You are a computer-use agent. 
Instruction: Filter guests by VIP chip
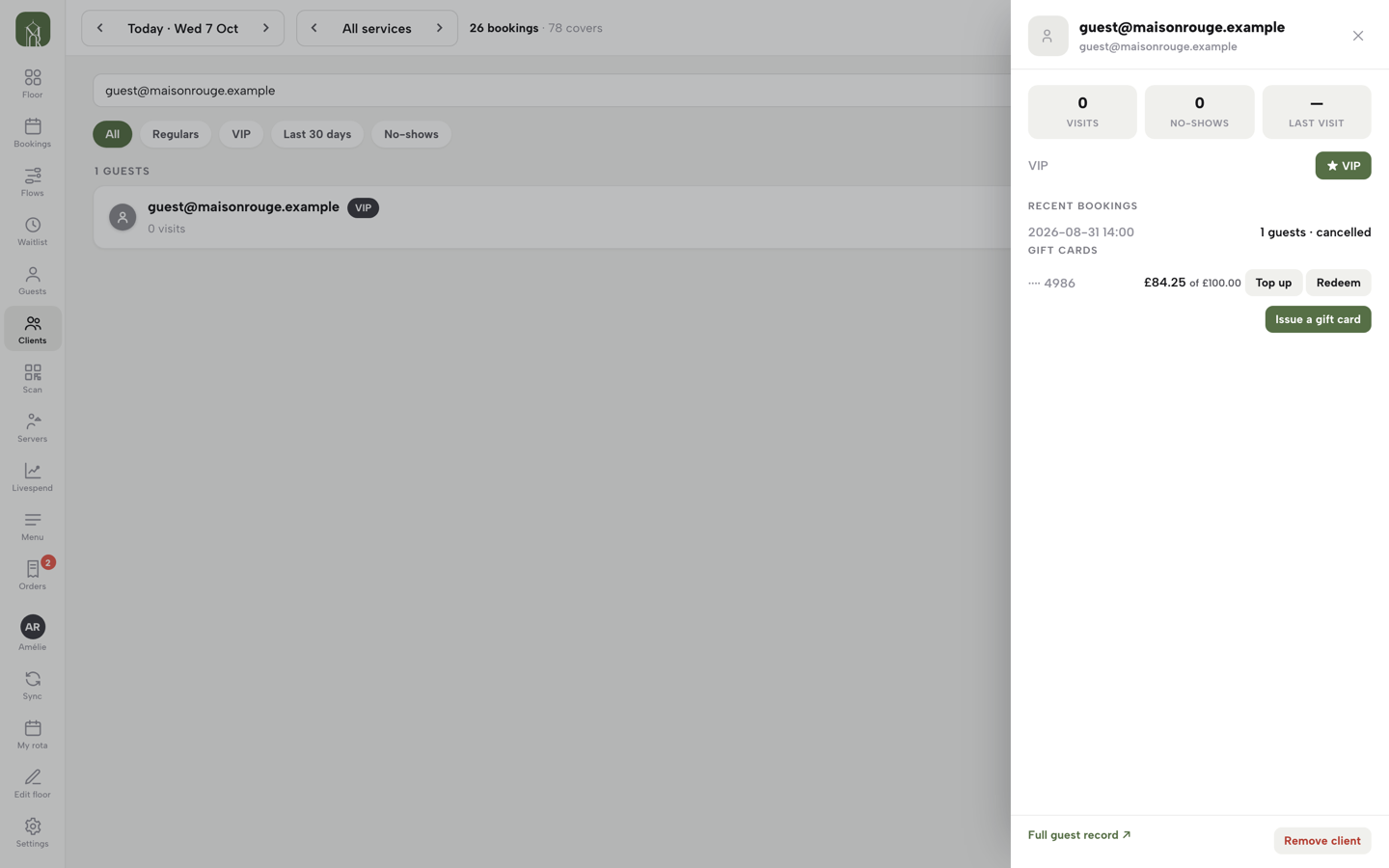click(241, 134)
